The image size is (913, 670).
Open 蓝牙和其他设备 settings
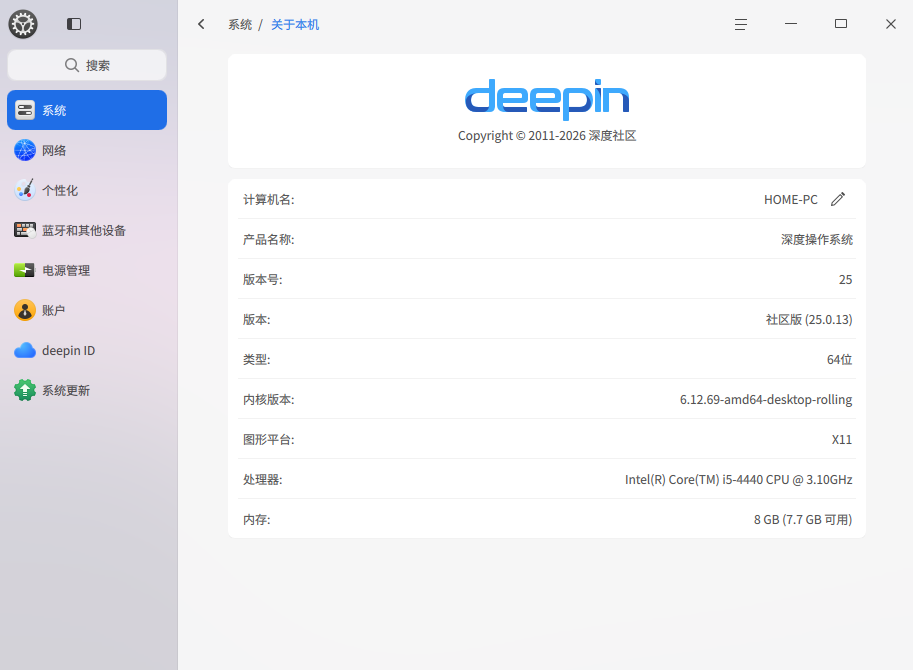[87, 231]
